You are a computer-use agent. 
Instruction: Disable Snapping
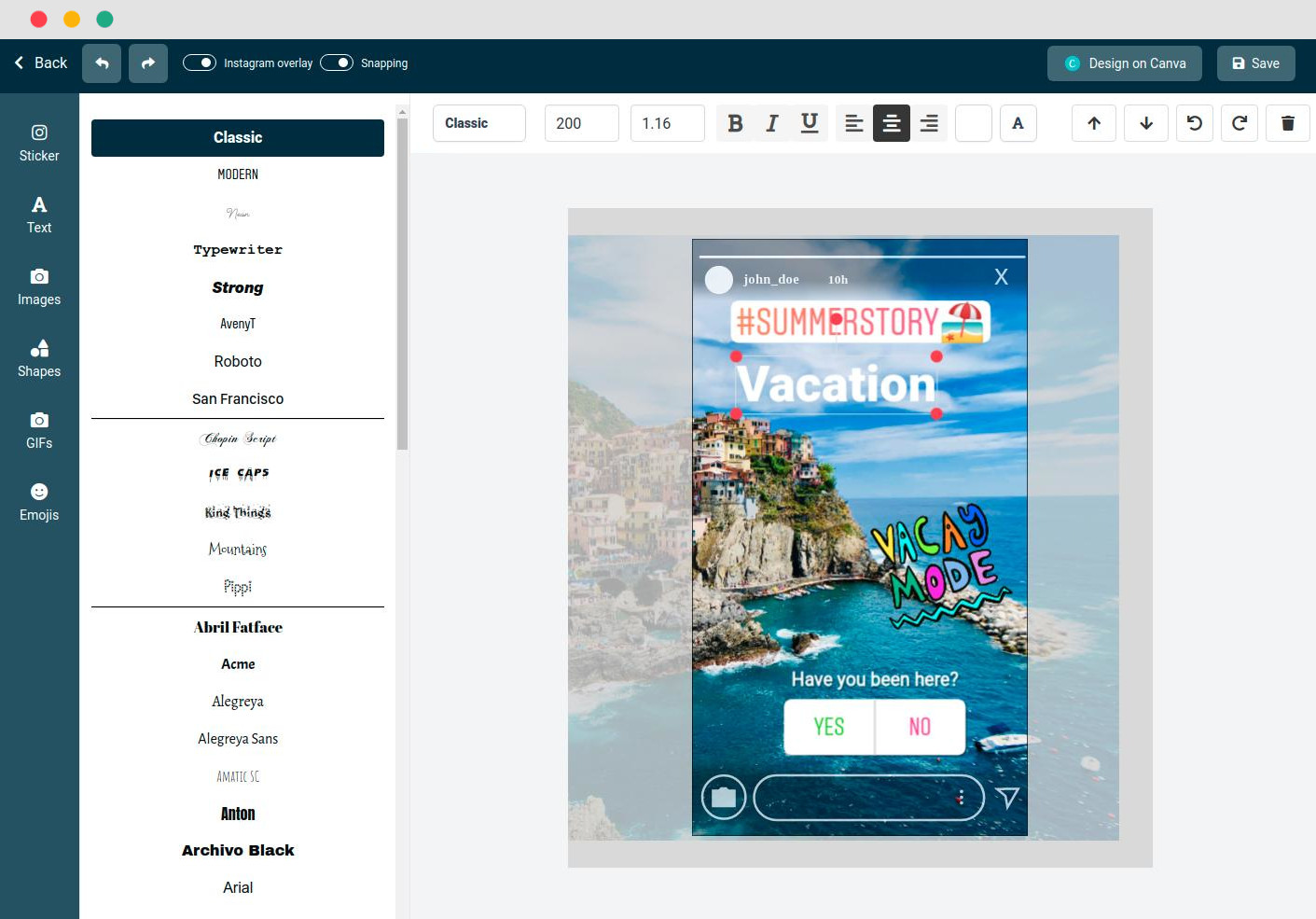click(337, 63)
